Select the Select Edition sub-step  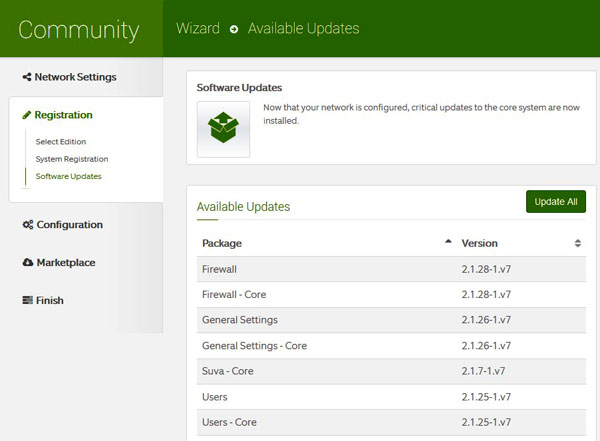tap(61, 142)
